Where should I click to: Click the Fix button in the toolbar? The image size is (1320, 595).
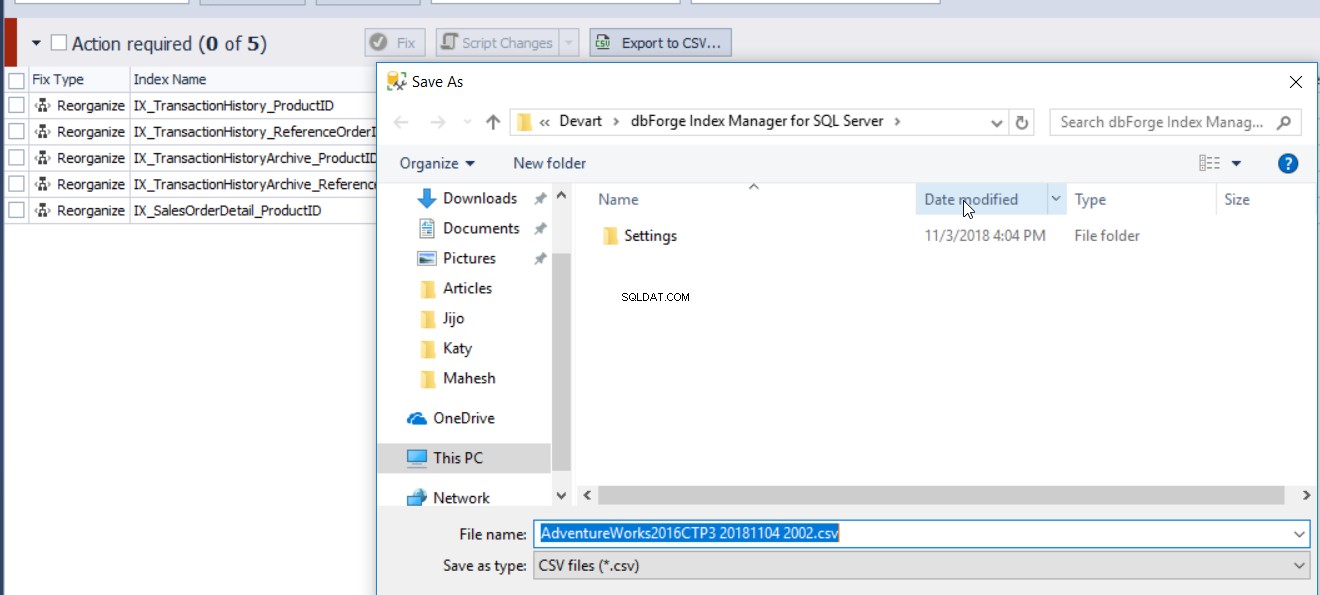[x=395, y=43]
